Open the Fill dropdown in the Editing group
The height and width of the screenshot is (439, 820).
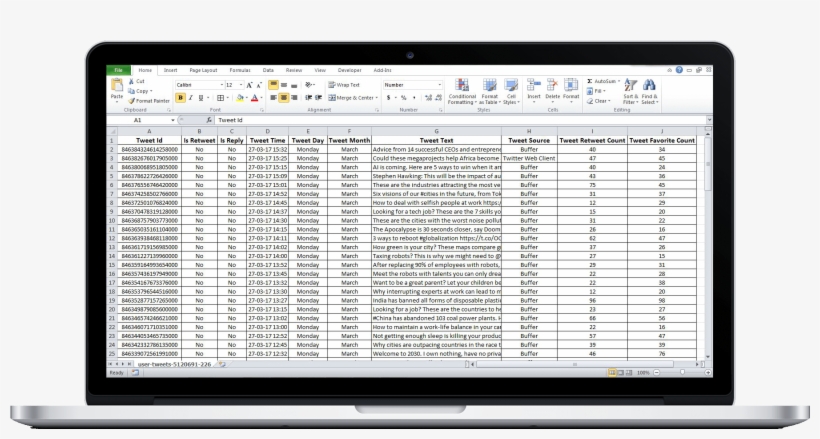click(597, 91)
